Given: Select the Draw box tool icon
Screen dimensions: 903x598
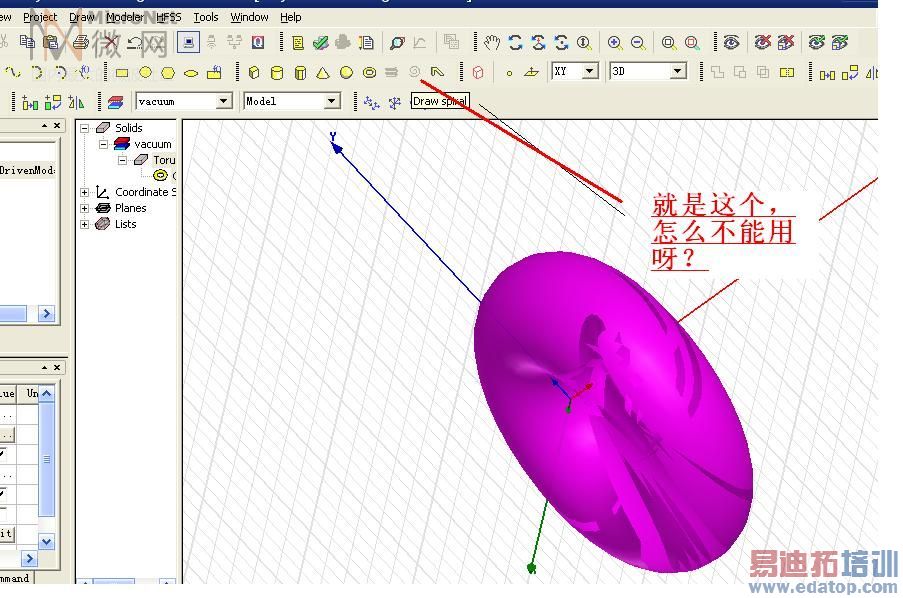Looking at the screenshot, I should [x=254, y=73].
